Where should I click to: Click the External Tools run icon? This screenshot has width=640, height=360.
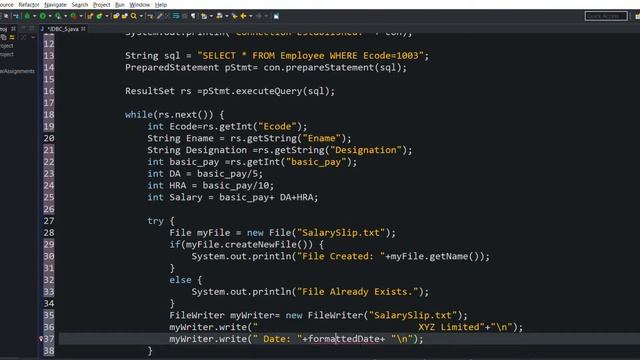click(73, 16)
